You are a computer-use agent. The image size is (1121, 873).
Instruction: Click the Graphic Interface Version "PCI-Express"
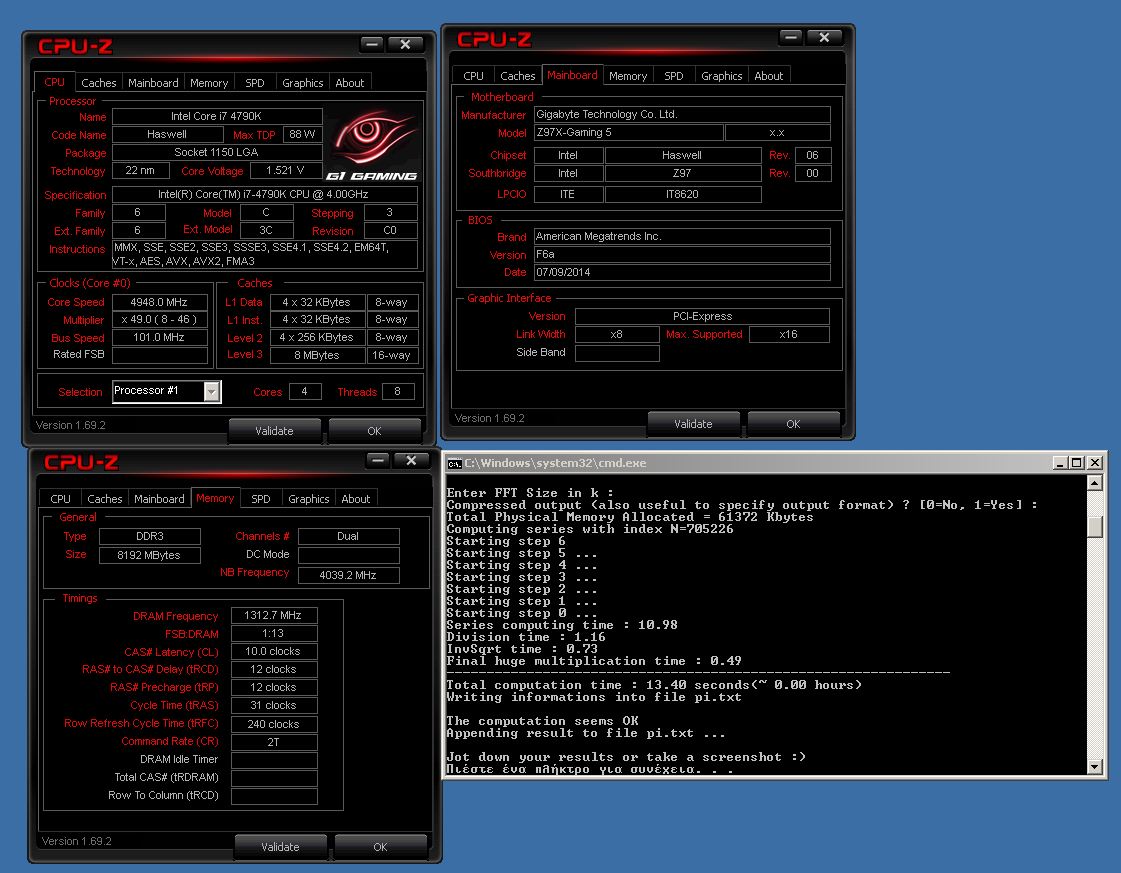pyautogui.click(x=702, y=316)
